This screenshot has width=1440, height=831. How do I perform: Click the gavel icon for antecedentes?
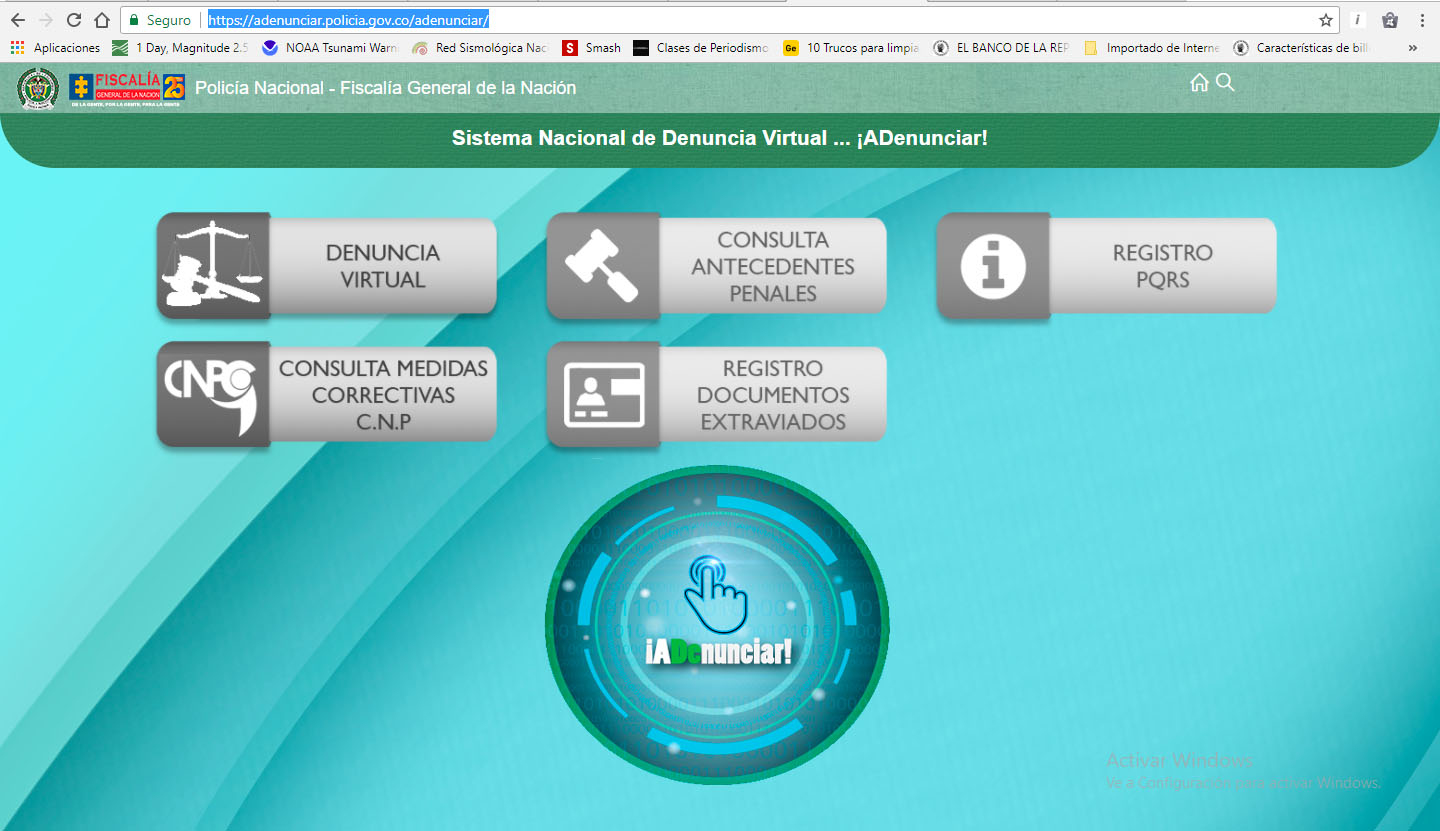[602, 265]
